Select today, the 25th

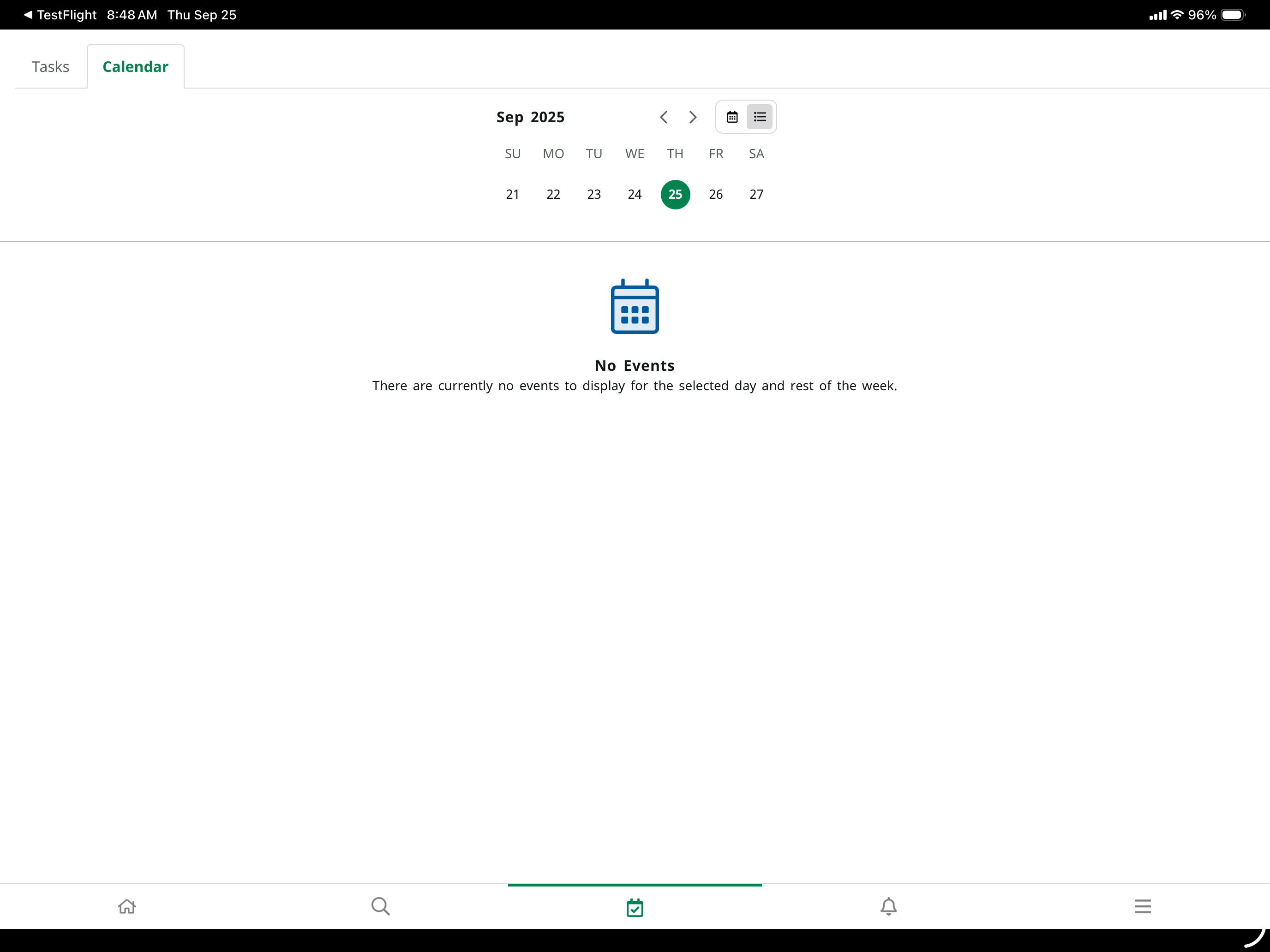[x=675, y=195]
